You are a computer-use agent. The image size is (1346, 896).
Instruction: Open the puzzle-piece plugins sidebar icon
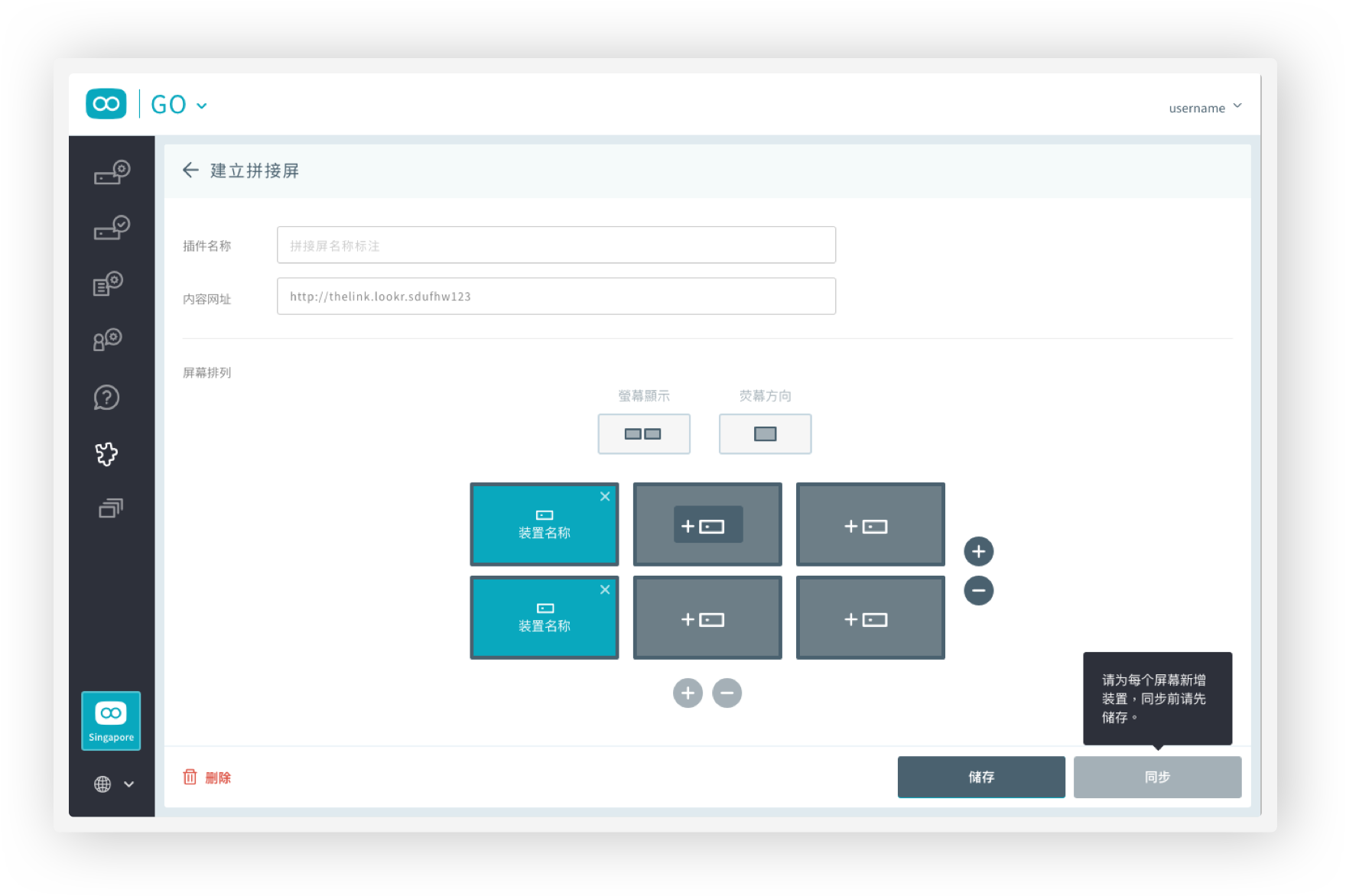pos(106,454)
